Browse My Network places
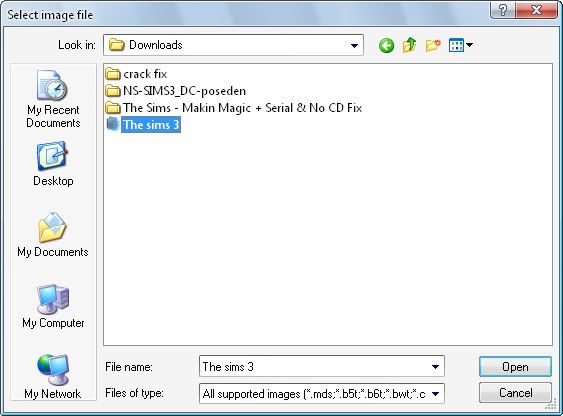The width and height of the screenshot is (563, 416). (x=53, y=376)
